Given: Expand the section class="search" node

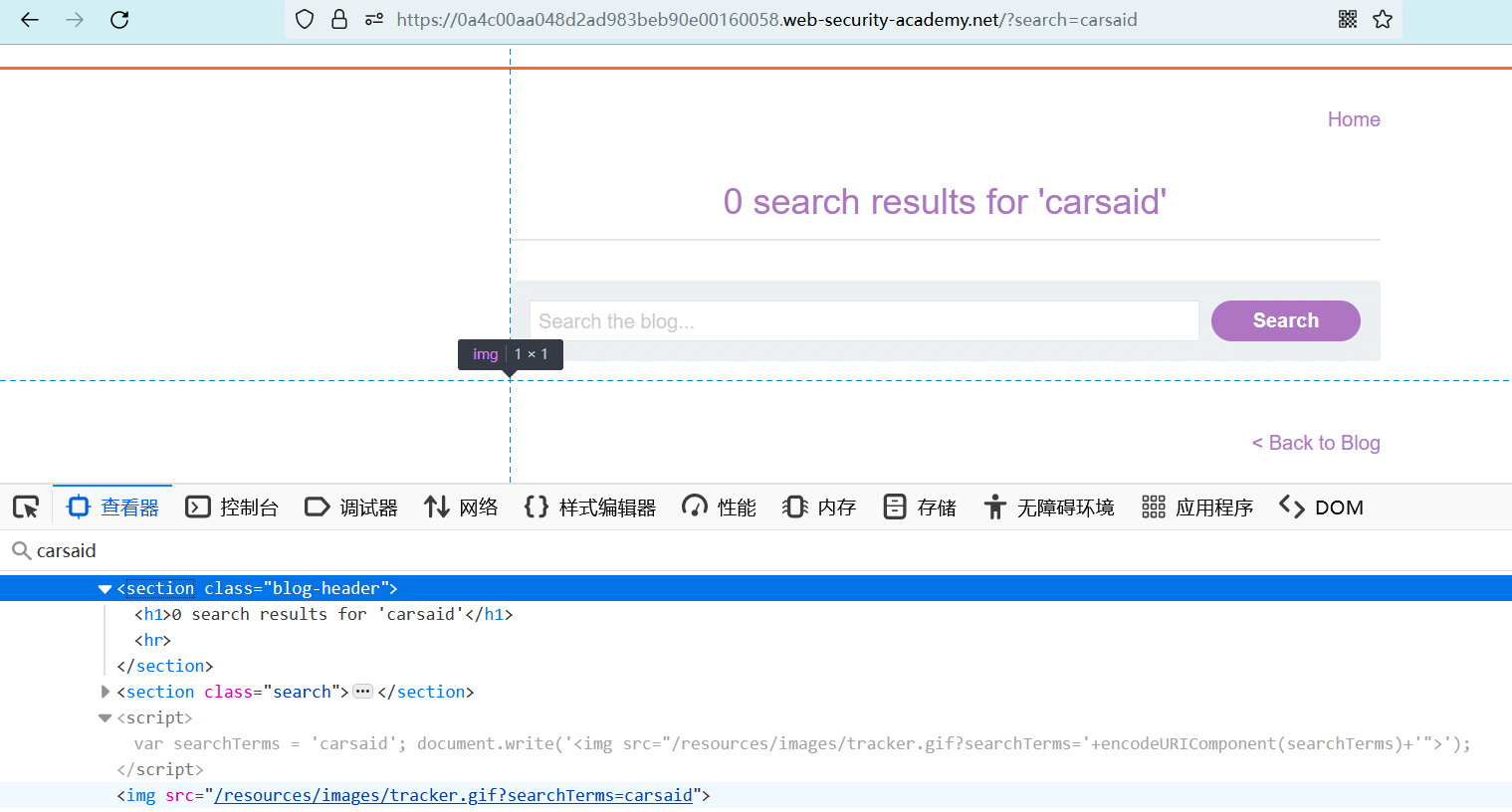Looking at the screenshot, I should pos(105,692).
